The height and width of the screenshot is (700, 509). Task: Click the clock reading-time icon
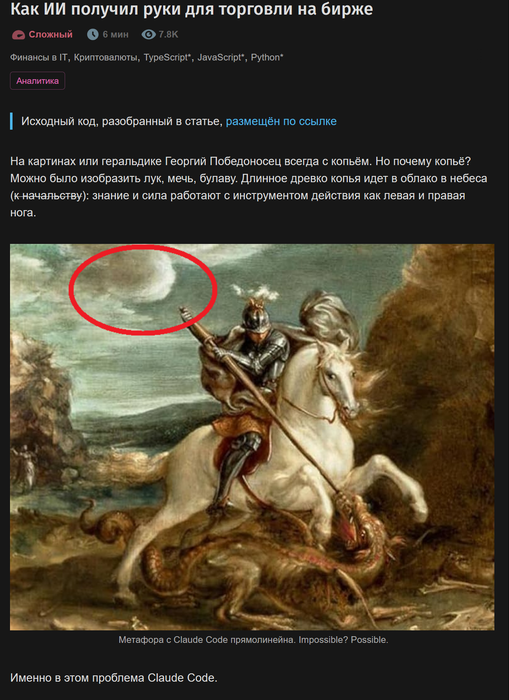tap(92, 34)
